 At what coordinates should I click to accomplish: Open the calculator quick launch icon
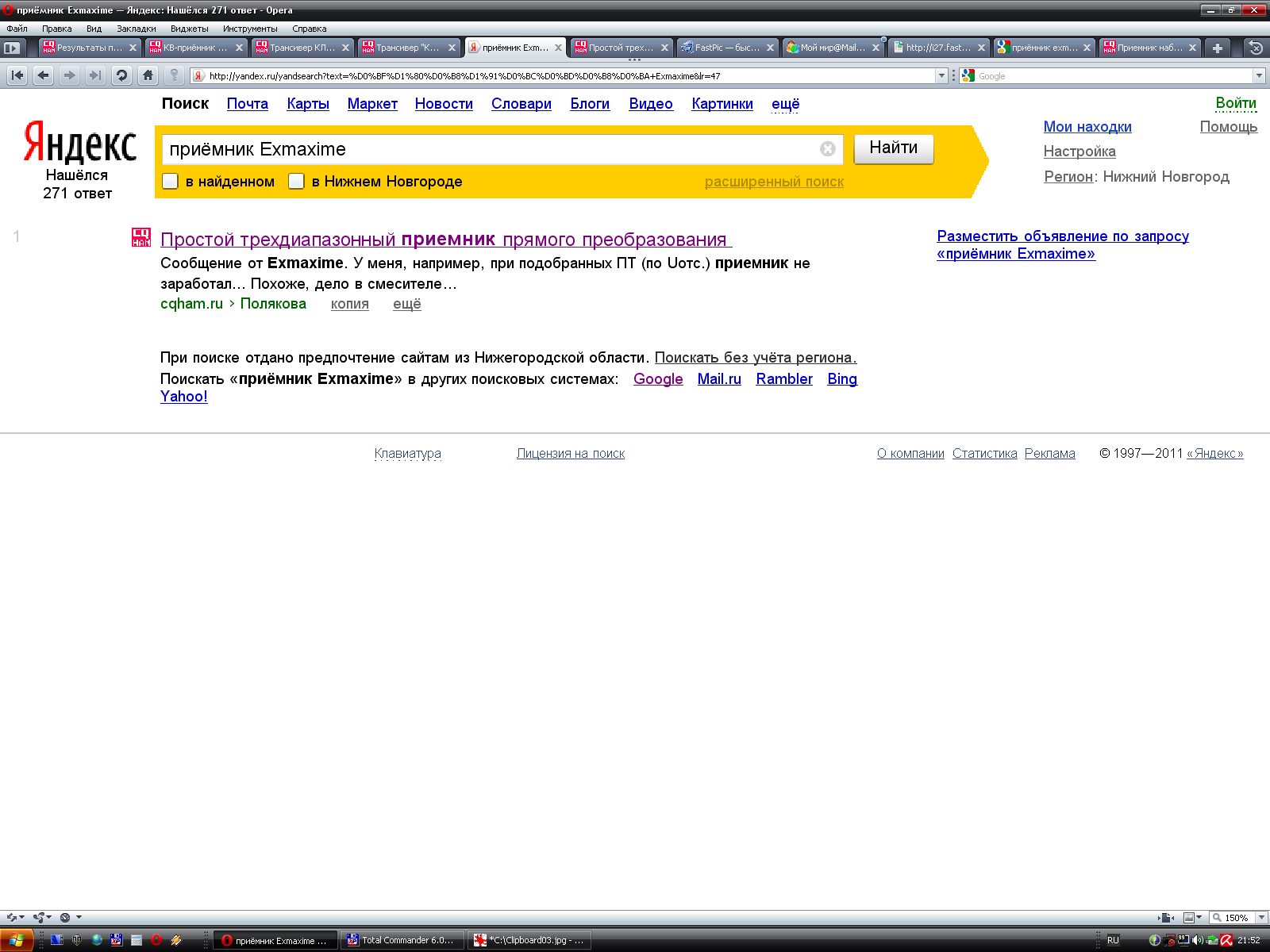click(137, 940)
